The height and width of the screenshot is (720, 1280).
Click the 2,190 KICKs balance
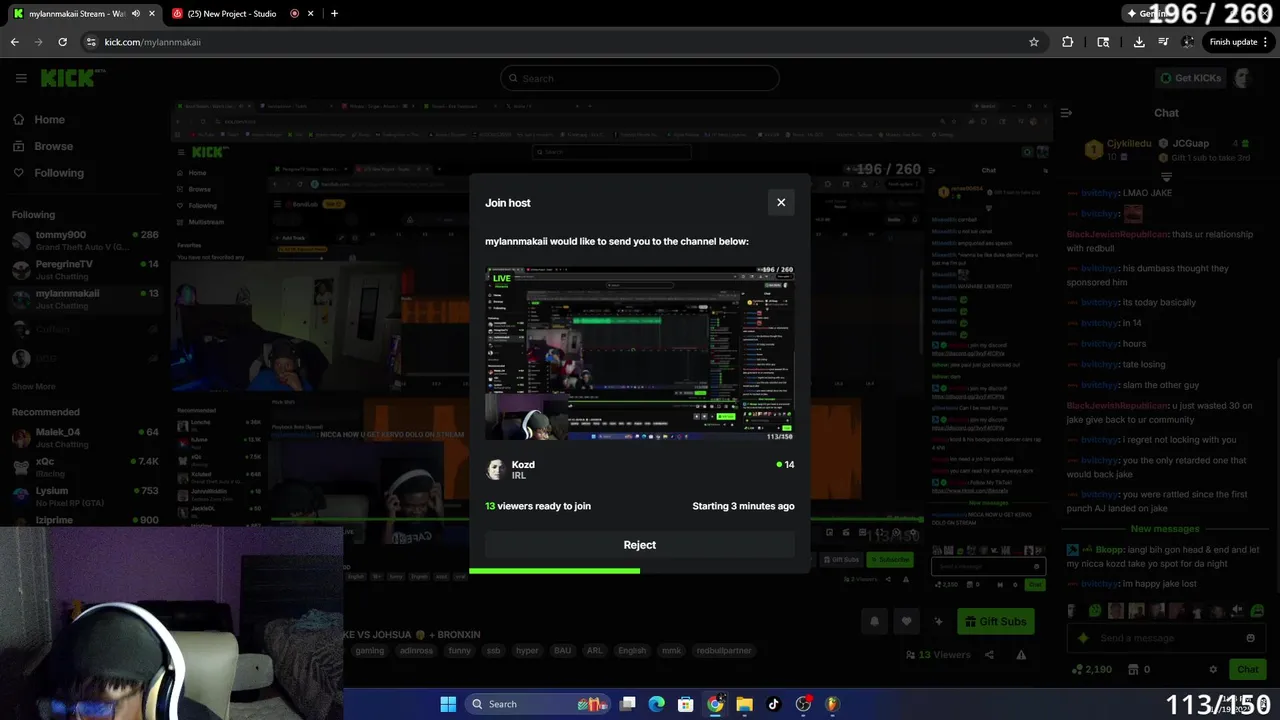coord(1091,669)
